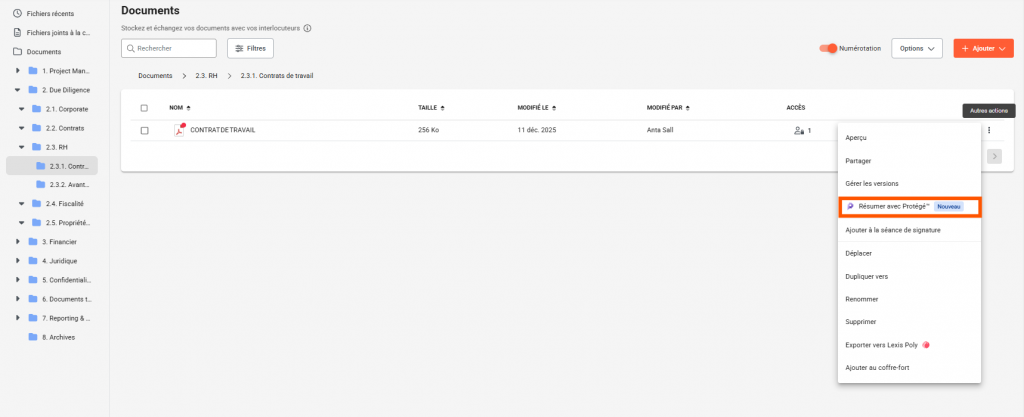This screenshot has width=1024, height=417.
Task: Open the Options dropdown
Action: (918, 48)
